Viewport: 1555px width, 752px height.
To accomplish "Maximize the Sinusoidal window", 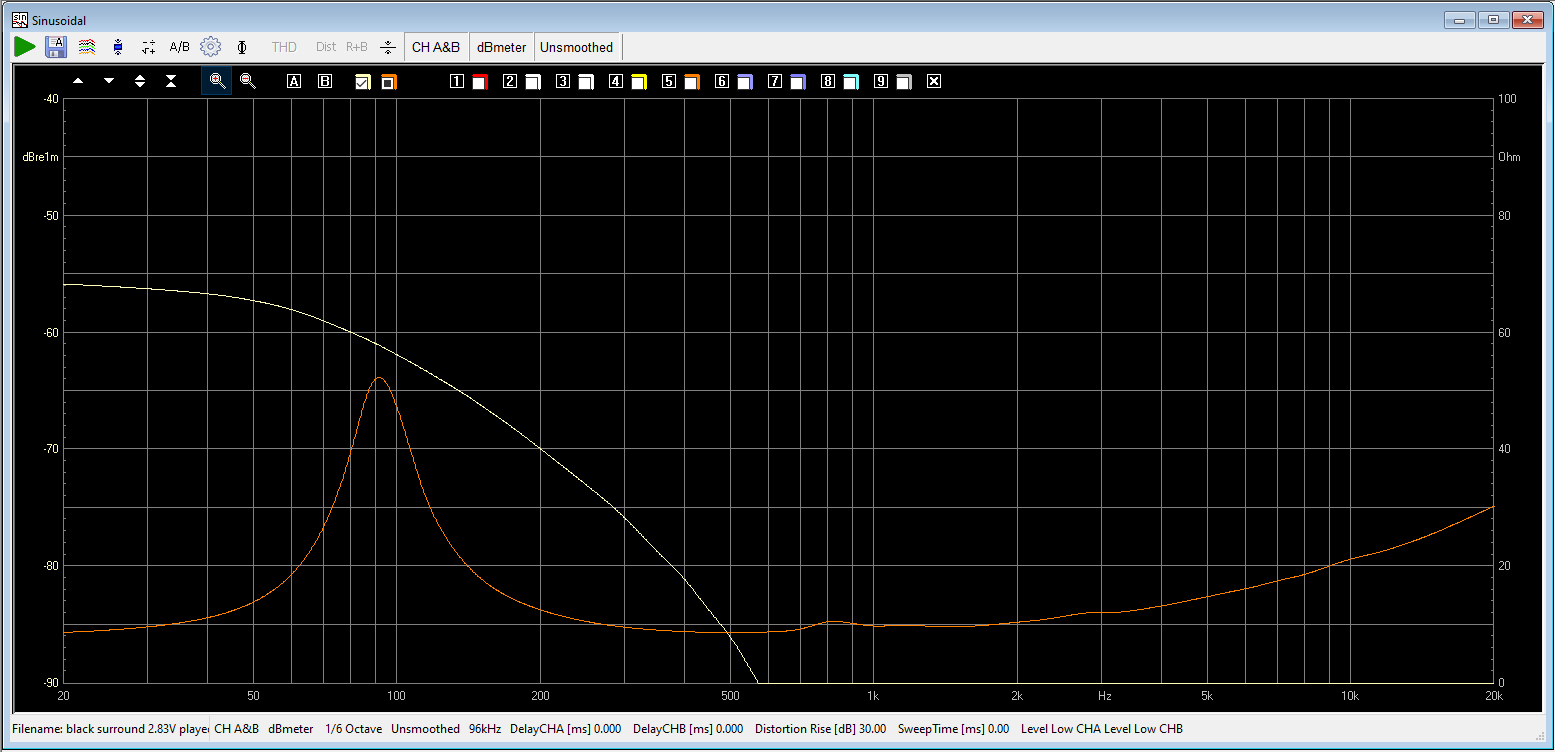I will coord(1493,19).
